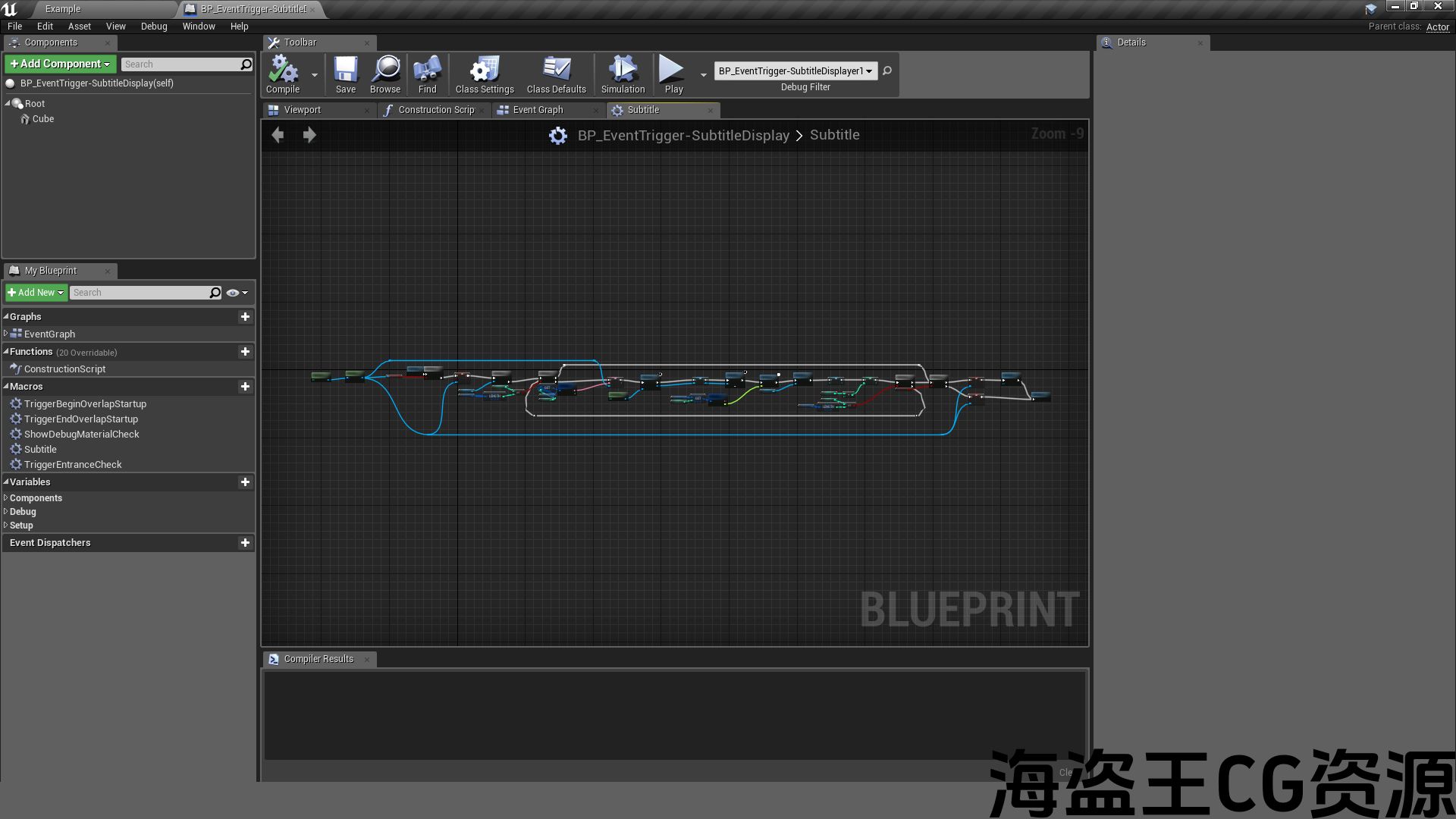The width and height of the screenshot is (1456, 819).
Task: Save the blueprint using Save icon
Action: 346,71
